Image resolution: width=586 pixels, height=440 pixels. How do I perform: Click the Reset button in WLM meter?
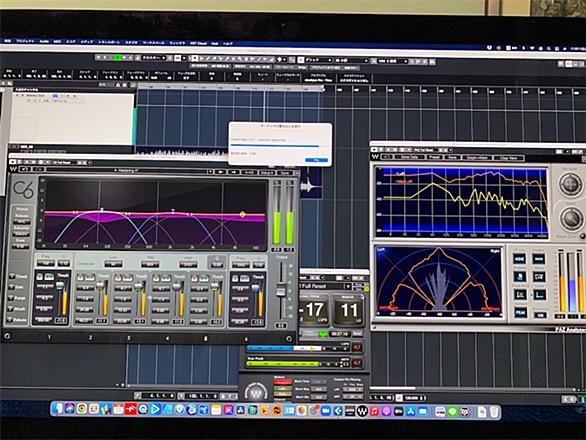[357, 334]
